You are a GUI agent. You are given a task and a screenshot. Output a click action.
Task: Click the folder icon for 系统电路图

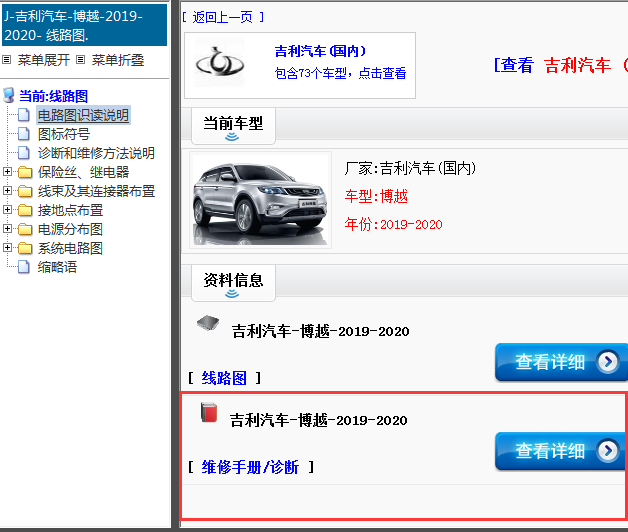(x=25, y=248)
